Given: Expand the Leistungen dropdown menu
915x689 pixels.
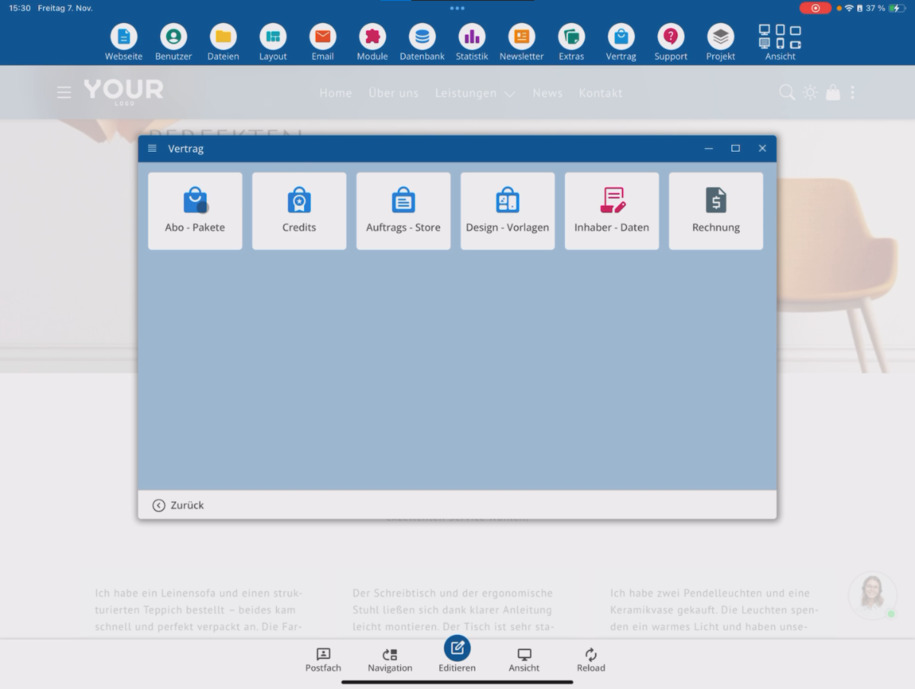Looking at the screenshot, I should (475, 93).
